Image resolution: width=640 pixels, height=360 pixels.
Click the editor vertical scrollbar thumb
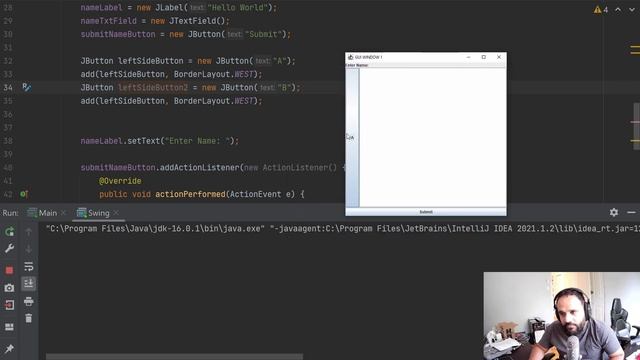pyautogui.click(x=636, y=126)
